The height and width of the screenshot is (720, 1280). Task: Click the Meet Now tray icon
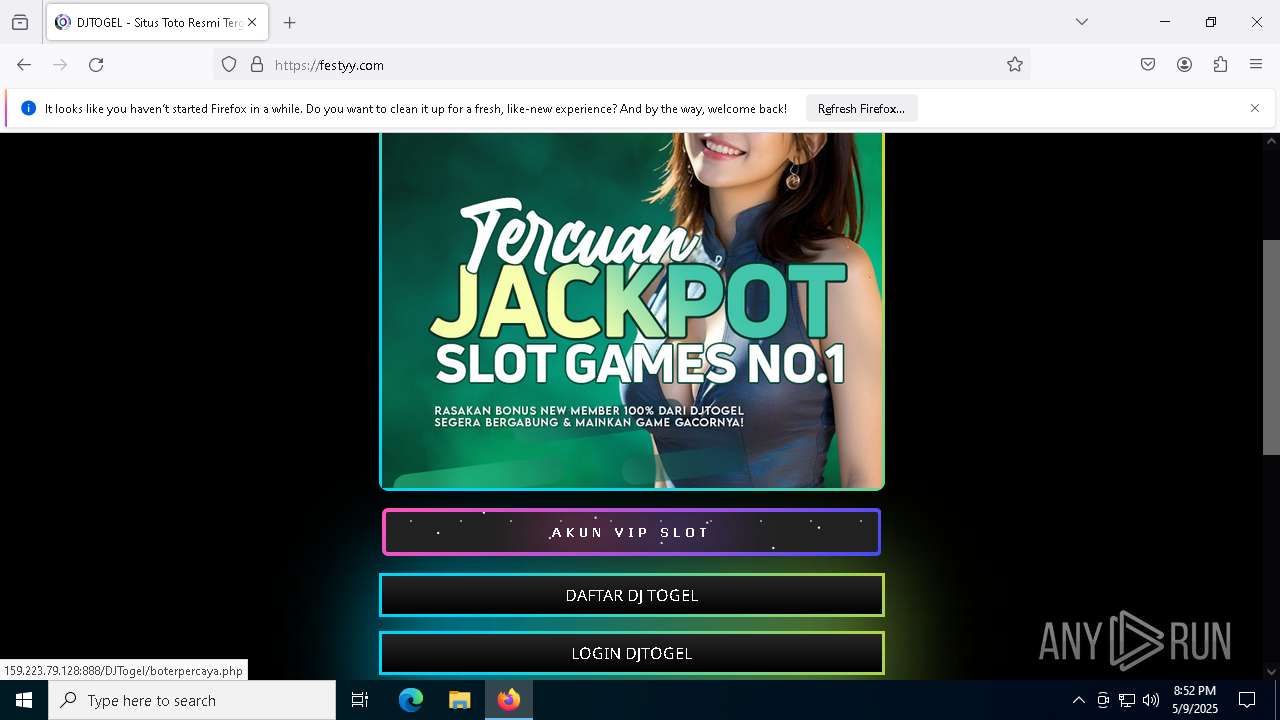pyautogui.click(x=1103, y=700)
